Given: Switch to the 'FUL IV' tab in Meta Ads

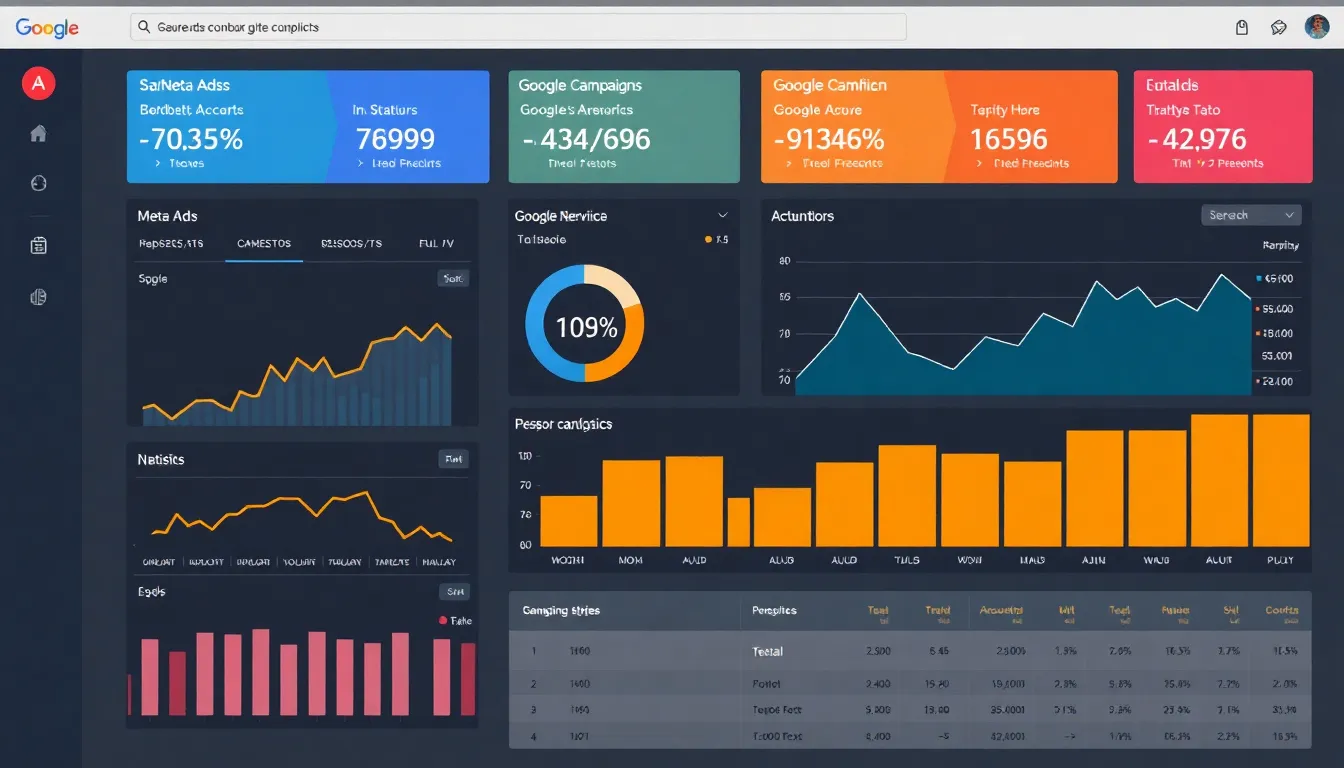Looking at the screenshot, I should (x=436, y=243).
